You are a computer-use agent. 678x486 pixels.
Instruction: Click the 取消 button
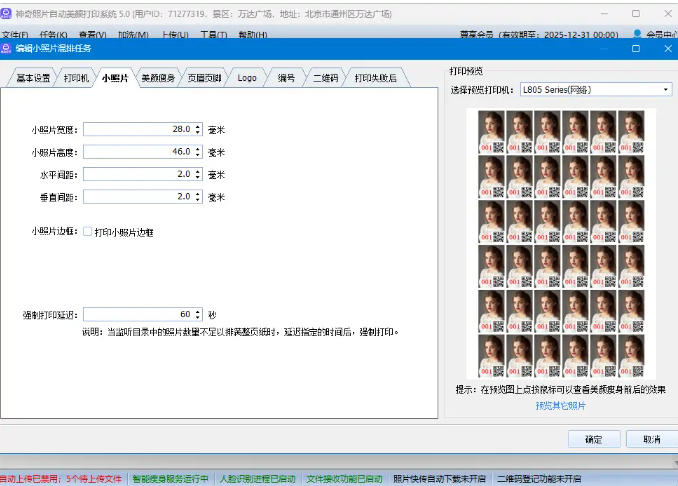click(x=651, y=439)
